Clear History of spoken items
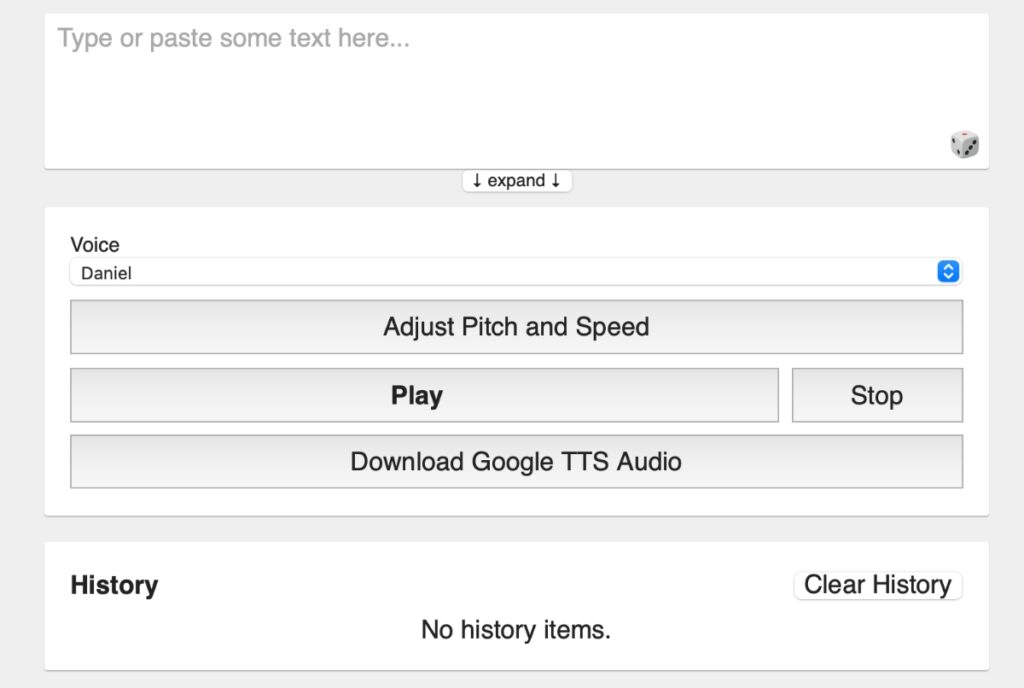Image resolution: width=1024 pixels, height=688 pixels. 878,585
